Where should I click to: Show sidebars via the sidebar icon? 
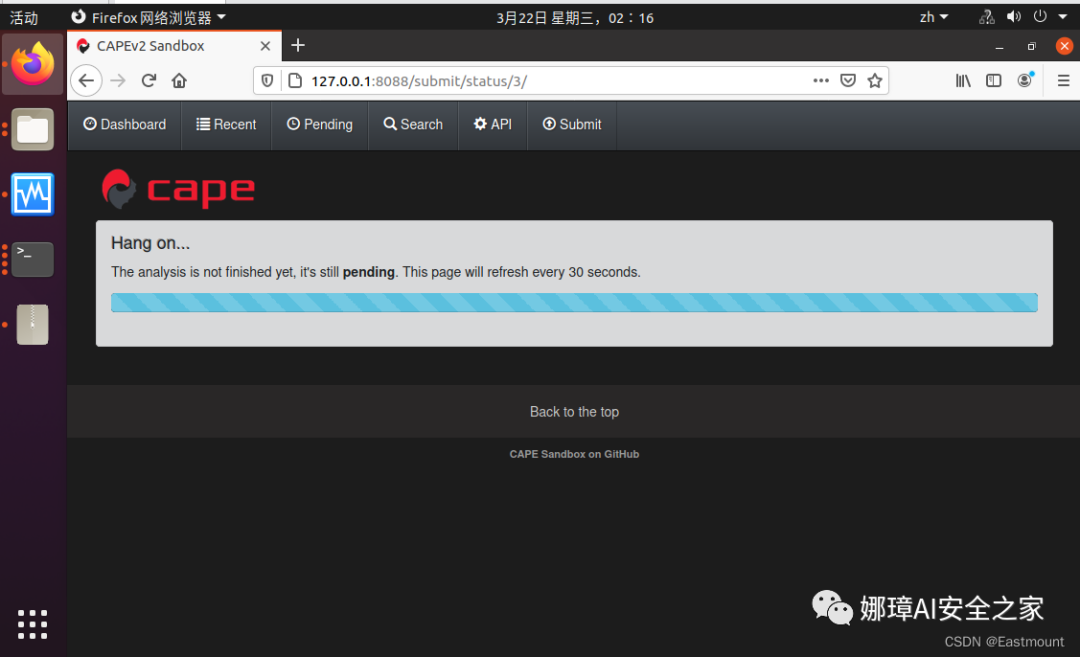[993, 81]
